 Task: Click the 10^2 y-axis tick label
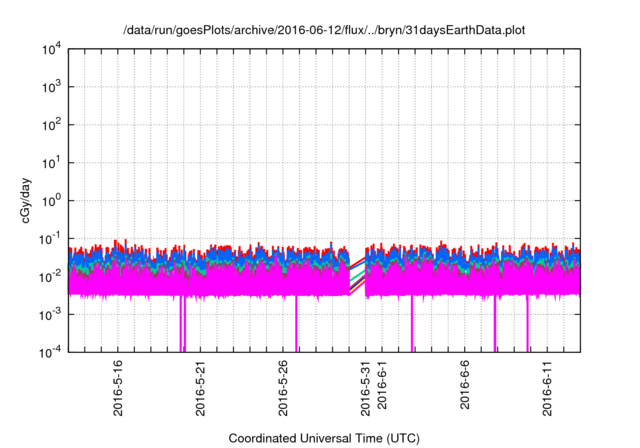click(51, 125)
